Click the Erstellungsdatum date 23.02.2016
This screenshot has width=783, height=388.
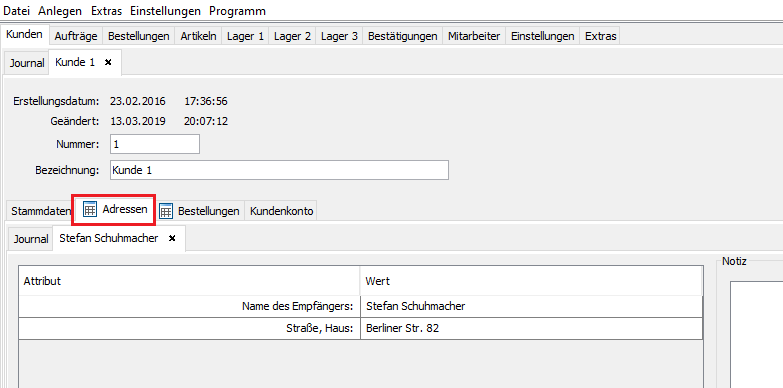138,101
